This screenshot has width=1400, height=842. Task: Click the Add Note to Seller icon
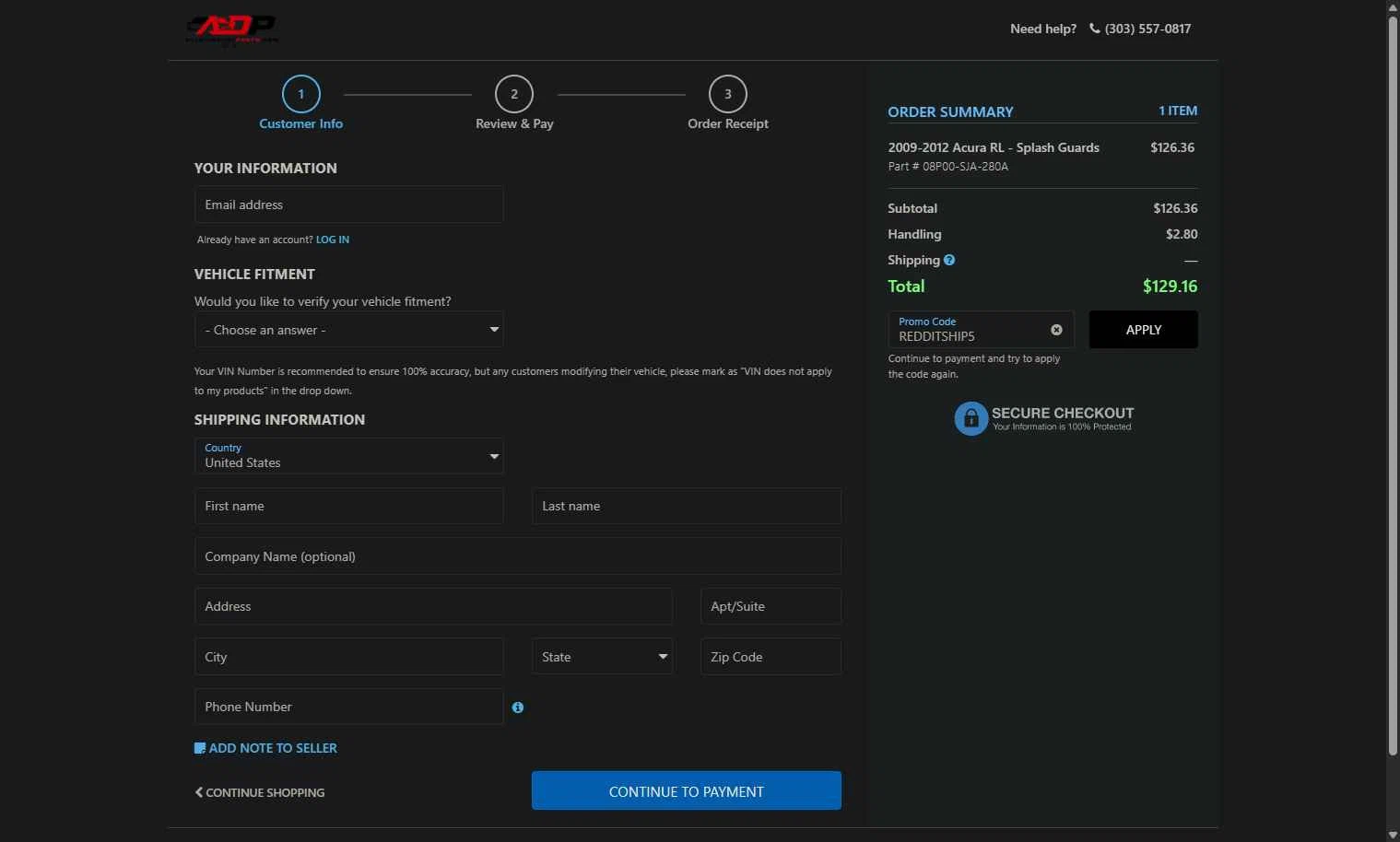(200, 748)
